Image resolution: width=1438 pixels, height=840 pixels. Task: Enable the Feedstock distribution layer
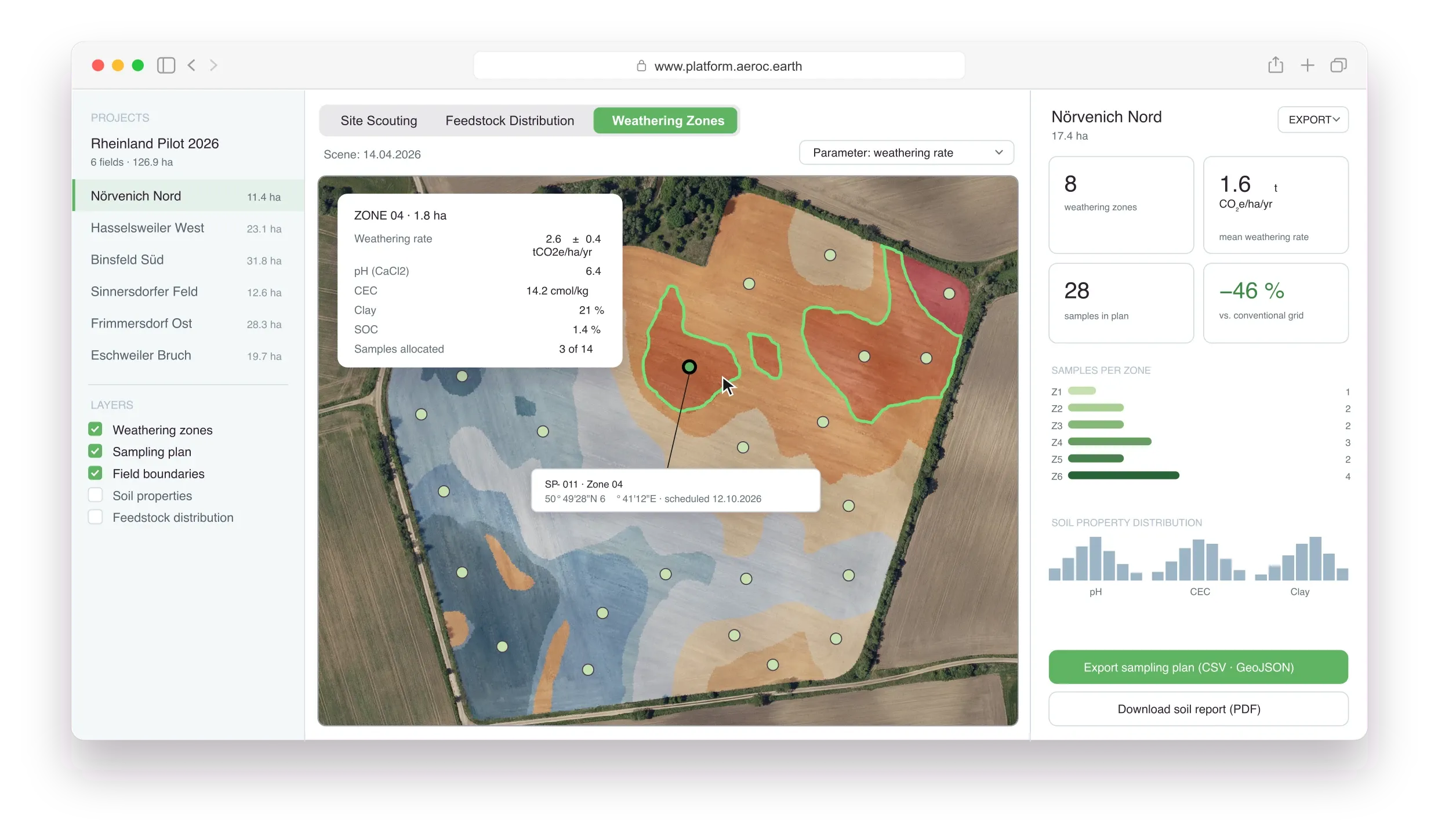click(x=95, y=517)
